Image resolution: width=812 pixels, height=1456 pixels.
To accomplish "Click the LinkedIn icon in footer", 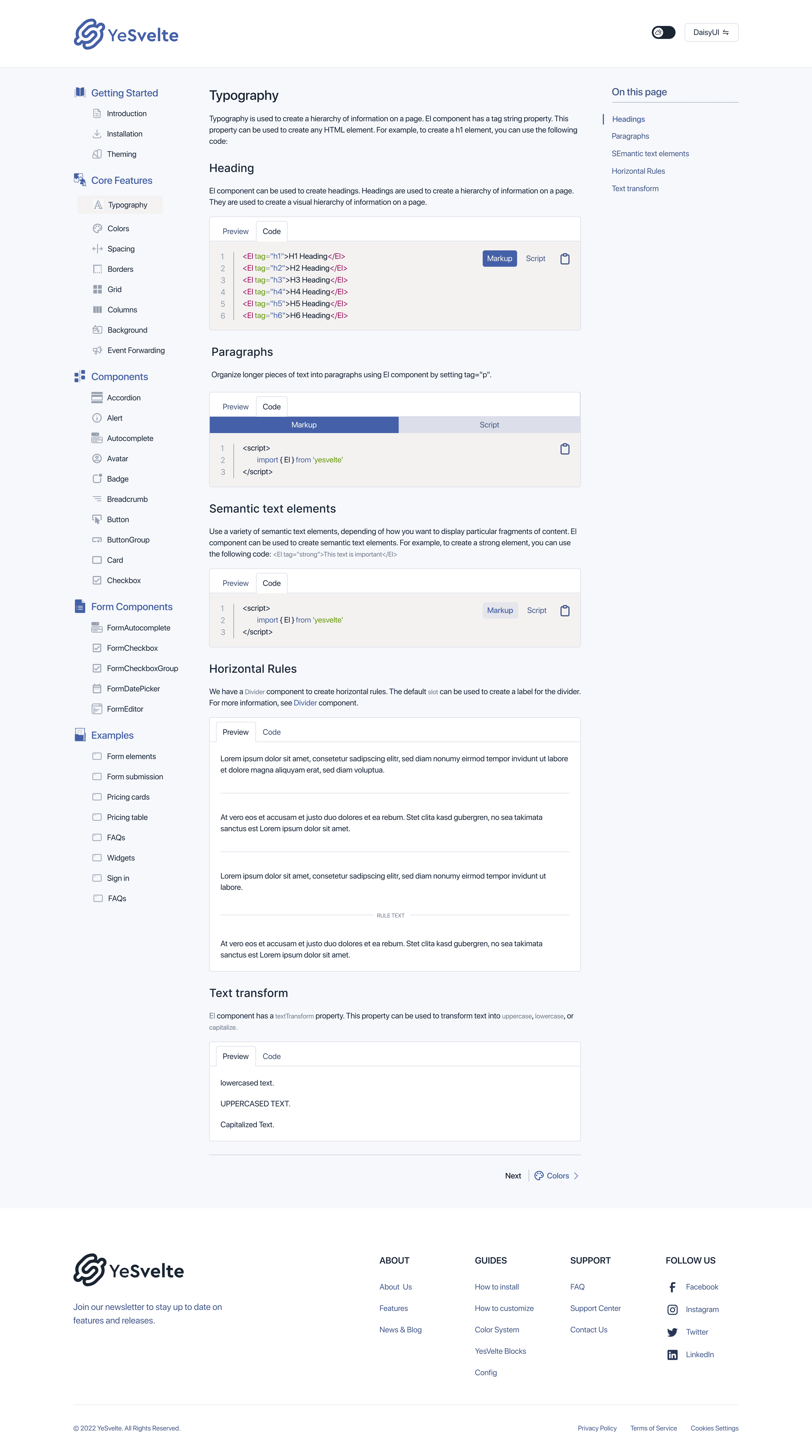I will click(672, 1355).
